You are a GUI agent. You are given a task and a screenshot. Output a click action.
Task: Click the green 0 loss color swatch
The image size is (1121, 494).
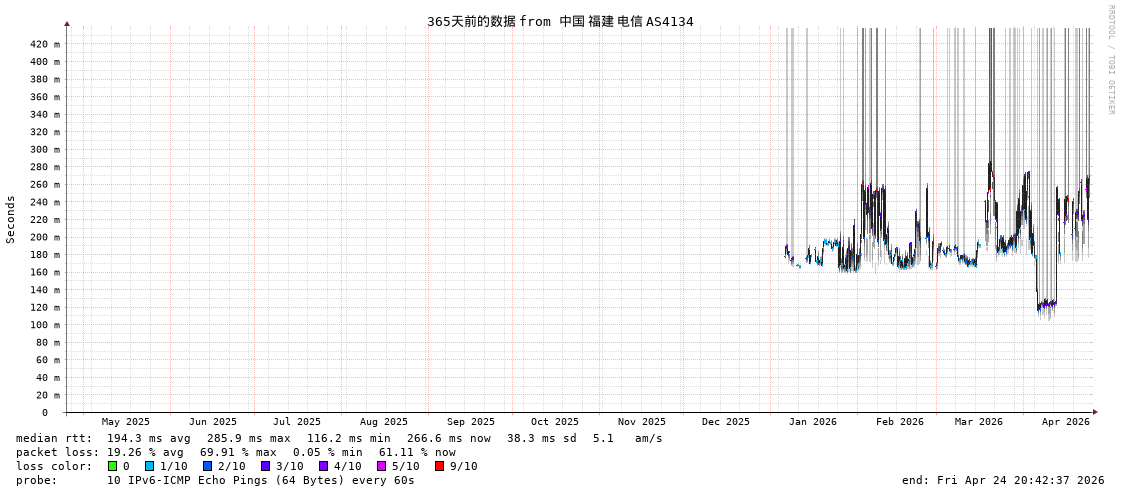[x=113, y=466]
